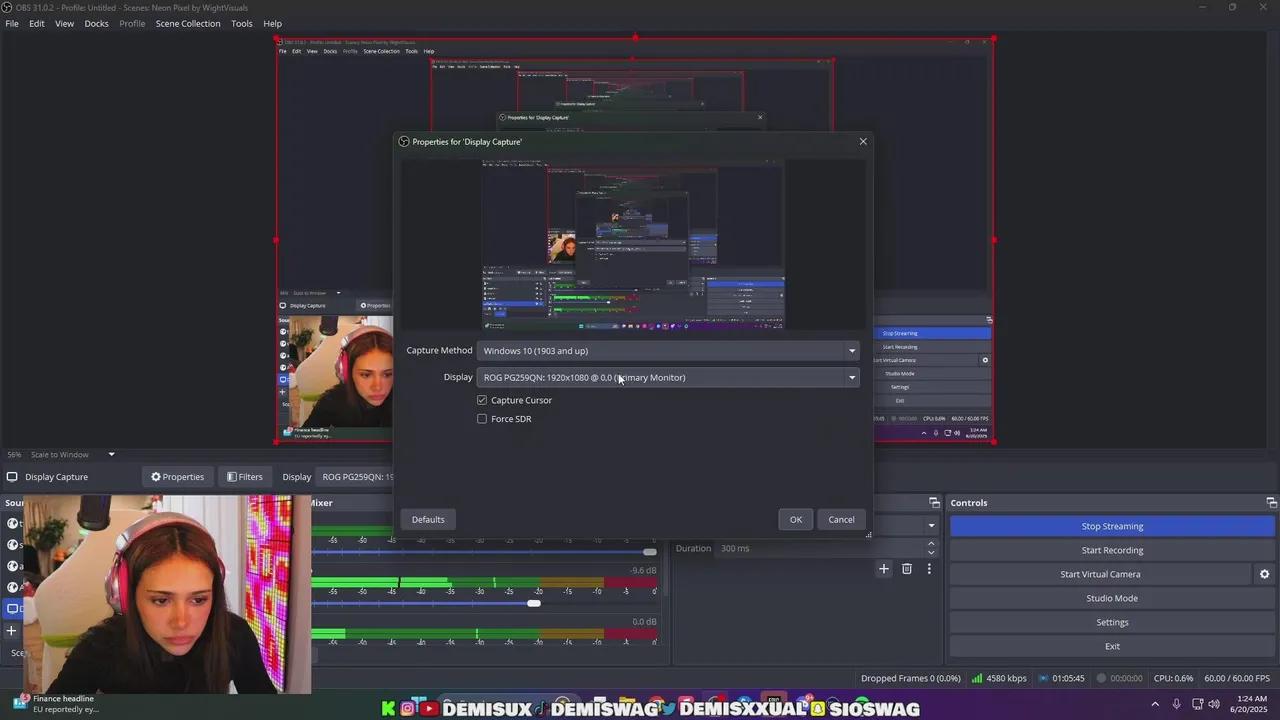Increase Duration with the stepper up arrow
The image size is (1280, 720).
[931, 544]
